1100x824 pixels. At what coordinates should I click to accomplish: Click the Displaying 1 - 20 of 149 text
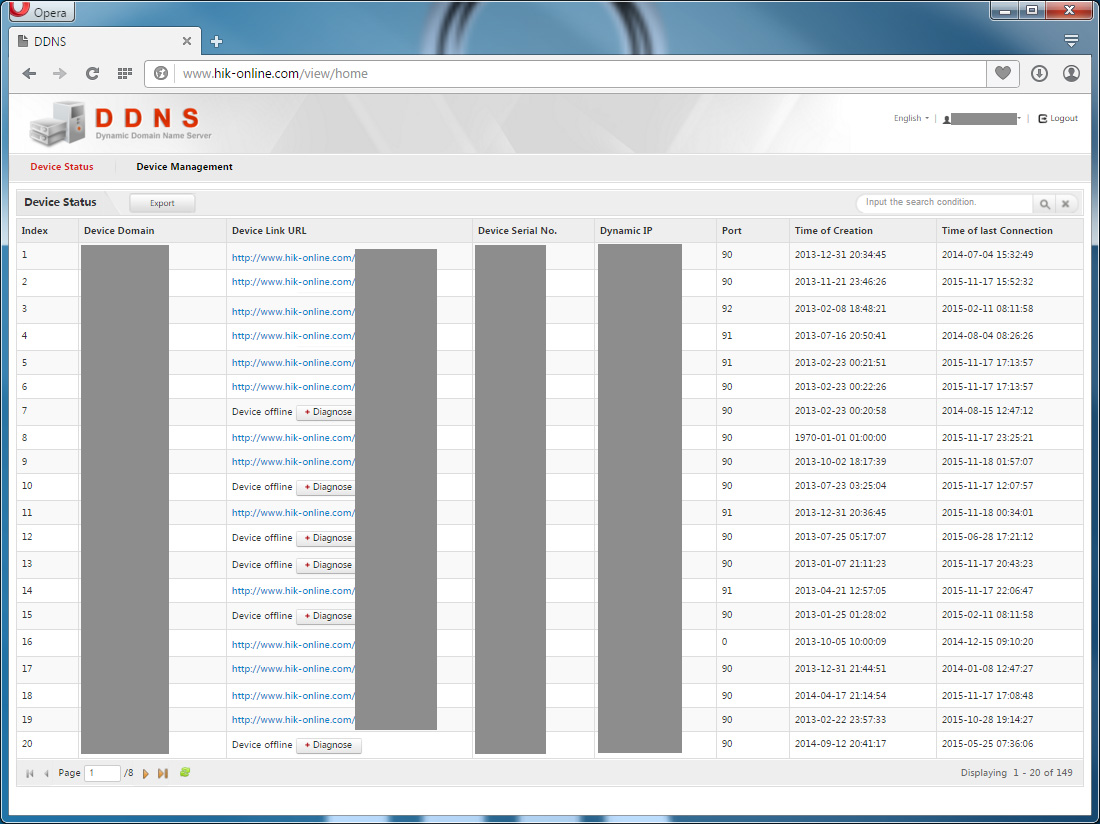coord(1017,773)
